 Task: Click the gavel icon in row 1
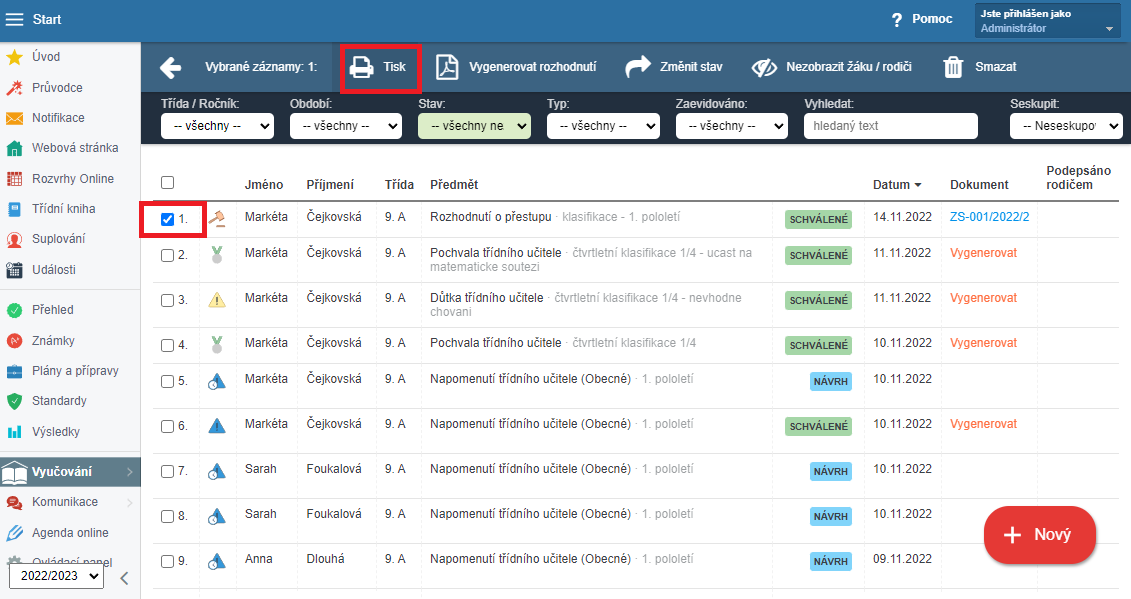pyautogui.click(x=216, y=219)
